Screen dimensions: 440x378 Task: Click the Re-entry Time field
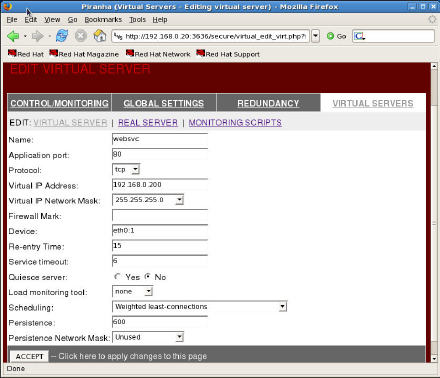[x=160, y=246]
